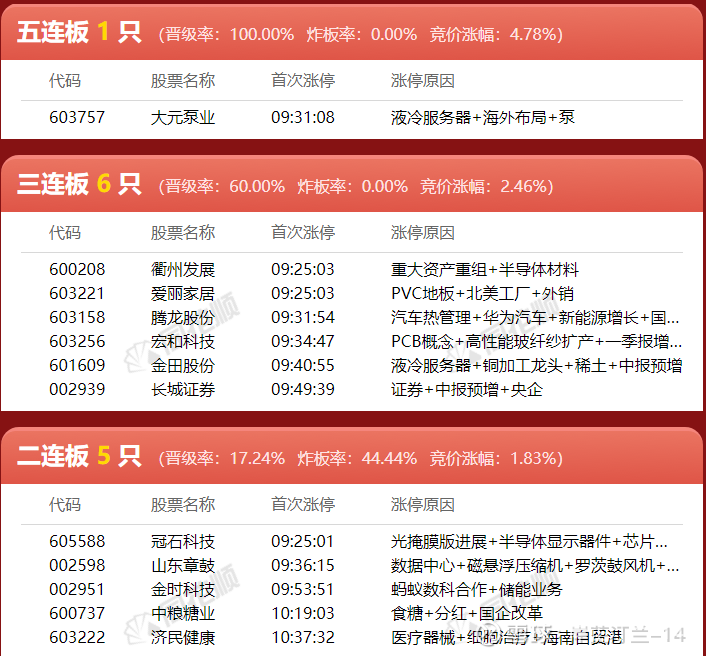Click 竞价涨幅 2.46% in 三连板 header
The width and height of the screenshot is (706, 656).
coord(484,186)
